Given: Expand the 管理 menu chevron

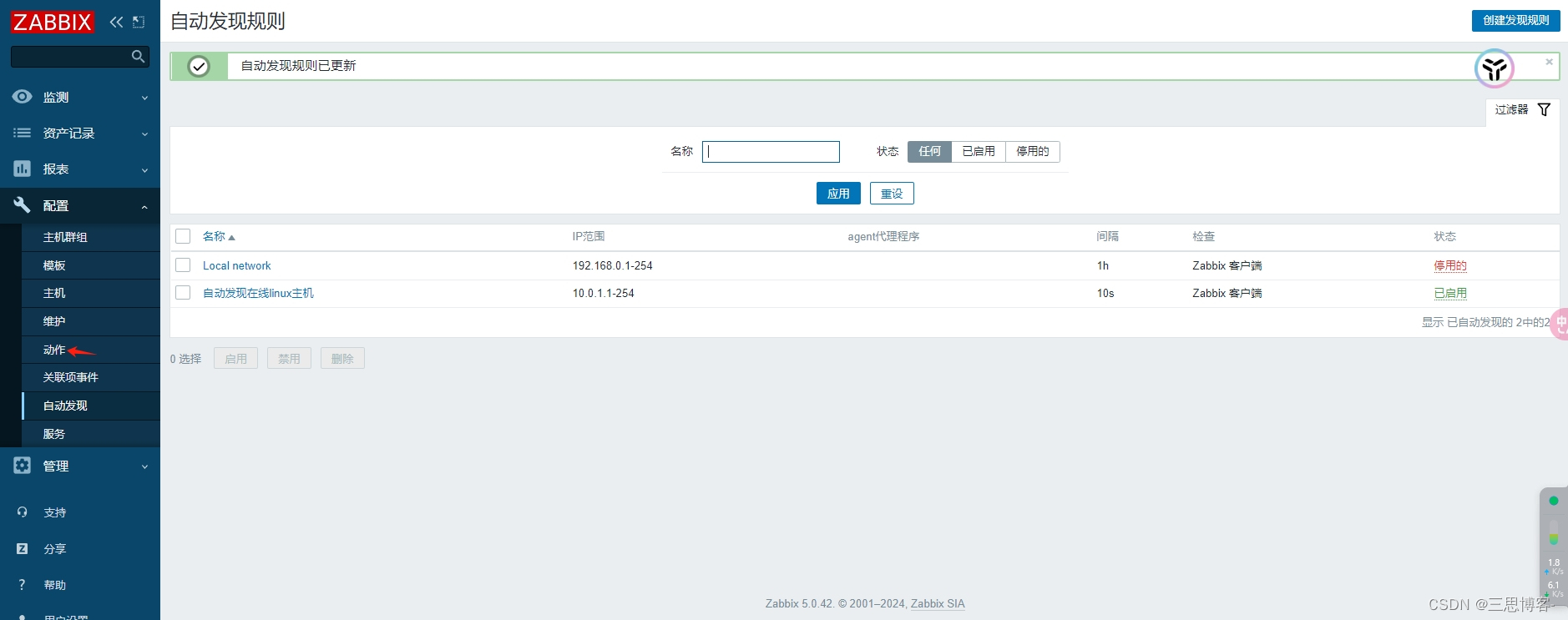Looking at the screenshot, I should click(144, 466).
